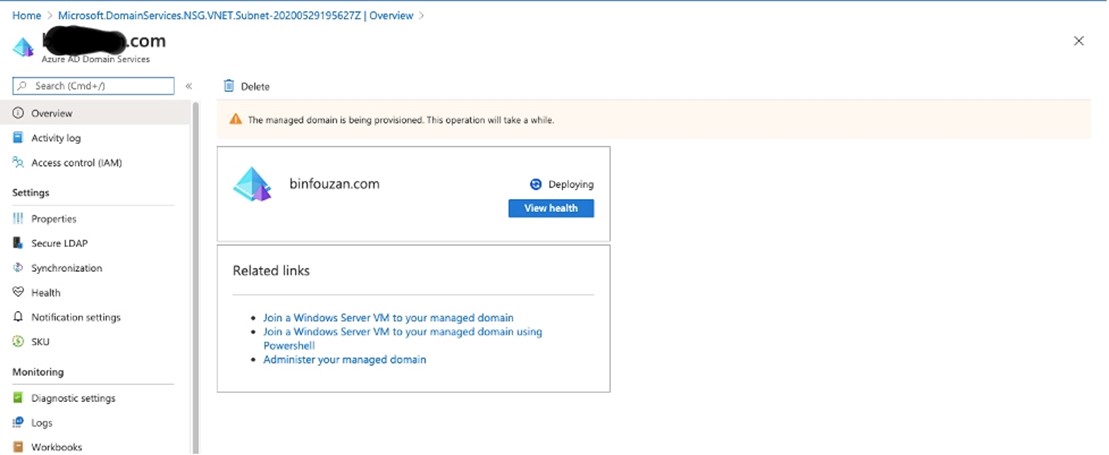The height and width of the screenshot is (455, 1109).
Task: Click the Monitoring section heading
Action: point(38,372)
